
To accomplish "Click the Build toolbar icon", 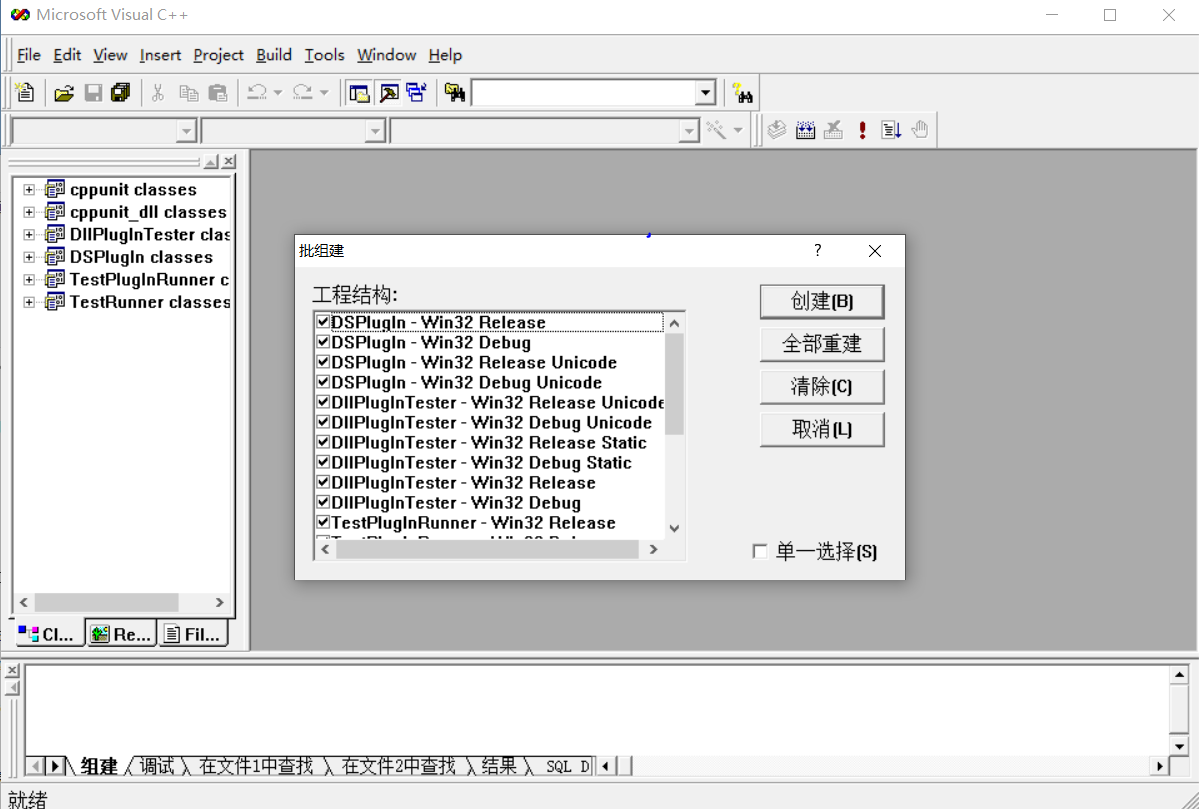I will 805,130.
